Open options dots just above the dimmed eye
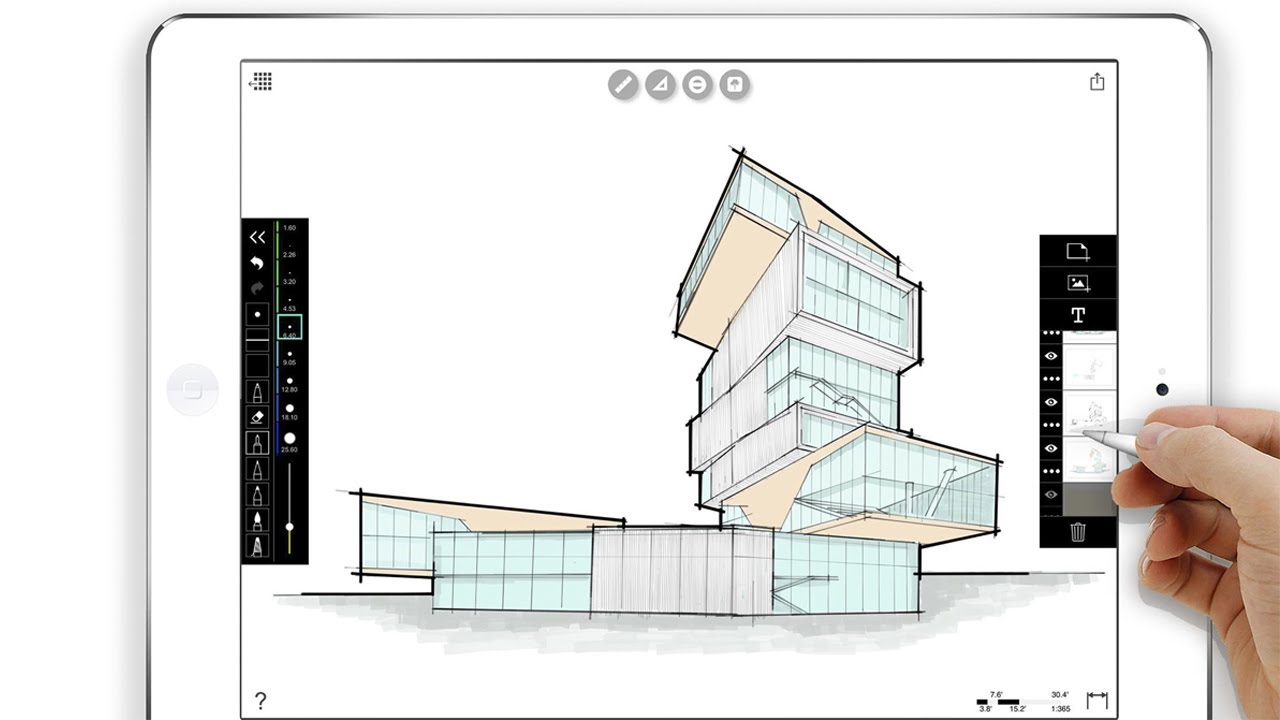This screenshot has width=1280, height=720. (1051, 471)
